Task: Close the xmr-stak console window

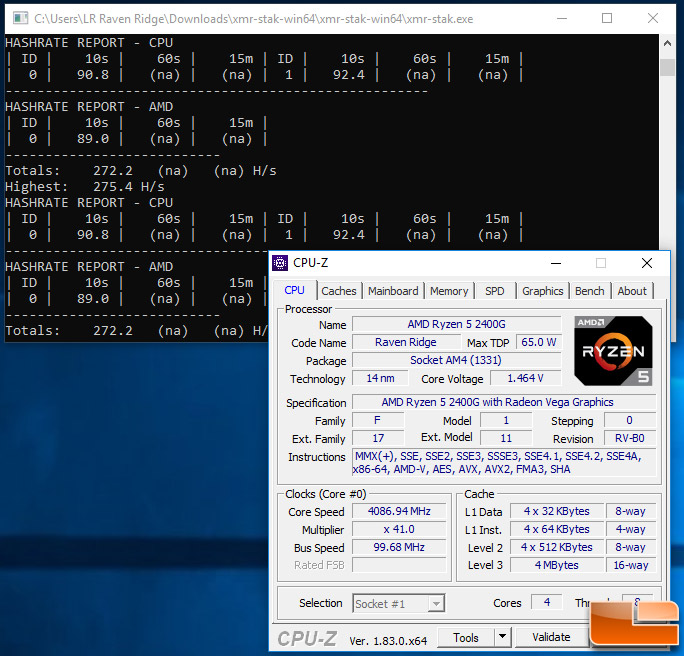Action: (653, 18)
